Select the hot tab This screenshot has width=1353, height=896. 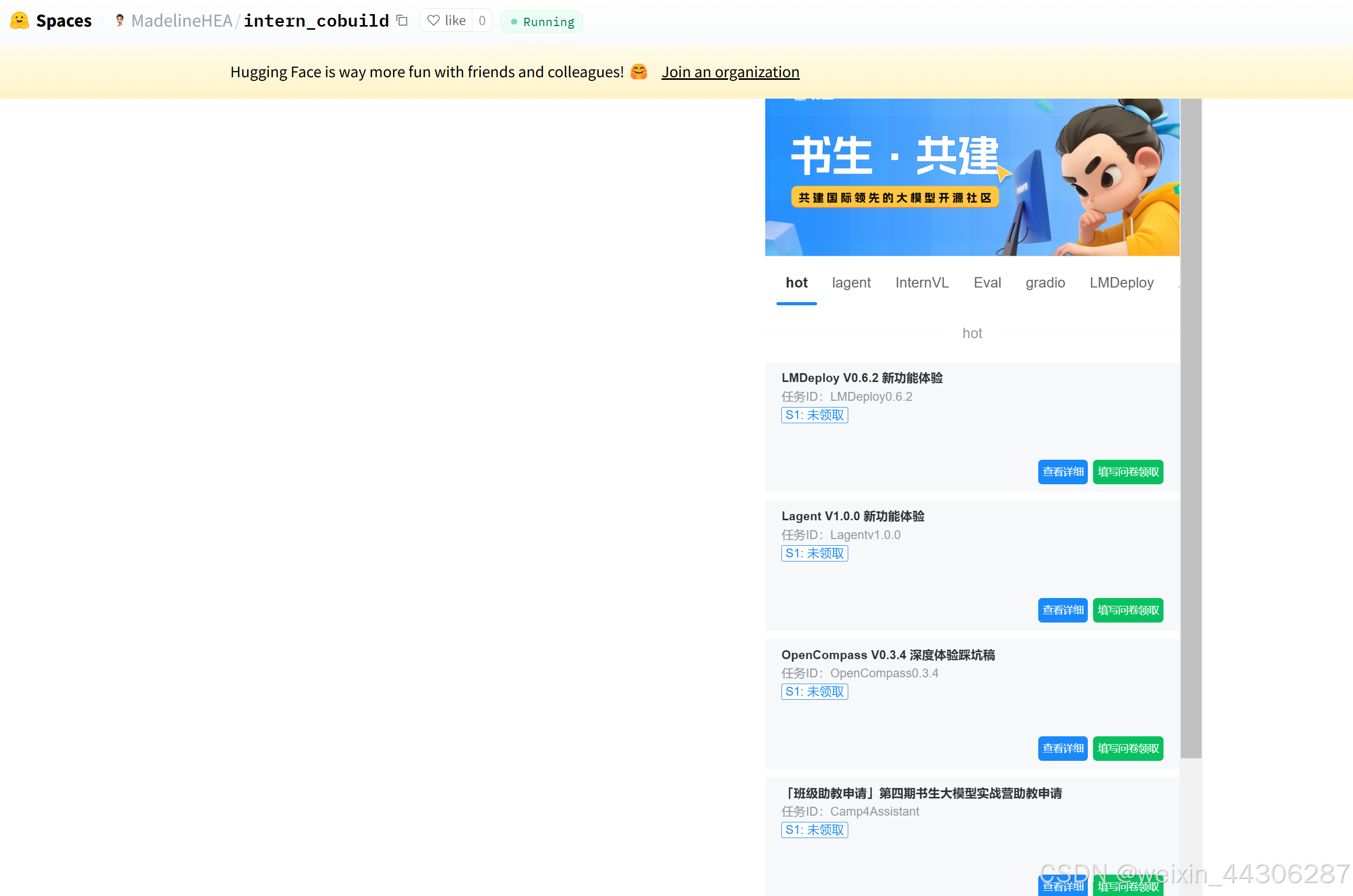point(796,282)
